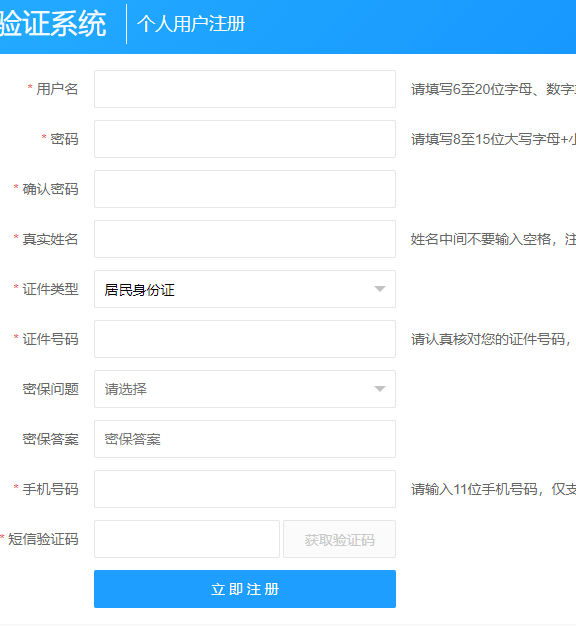Click the 证件号码 input field
The image size is (576, 626).
click(245, 339)
